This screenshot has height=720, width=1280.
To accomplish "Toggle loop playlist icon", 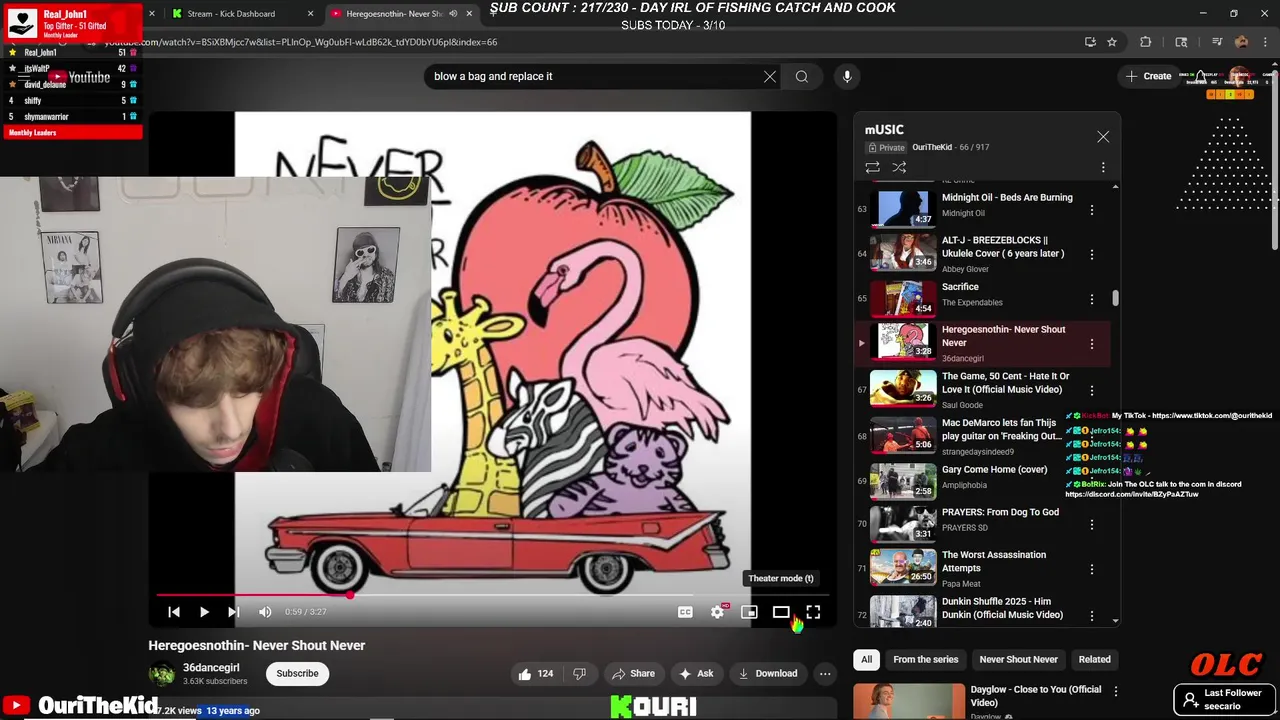I will (873, 167).
